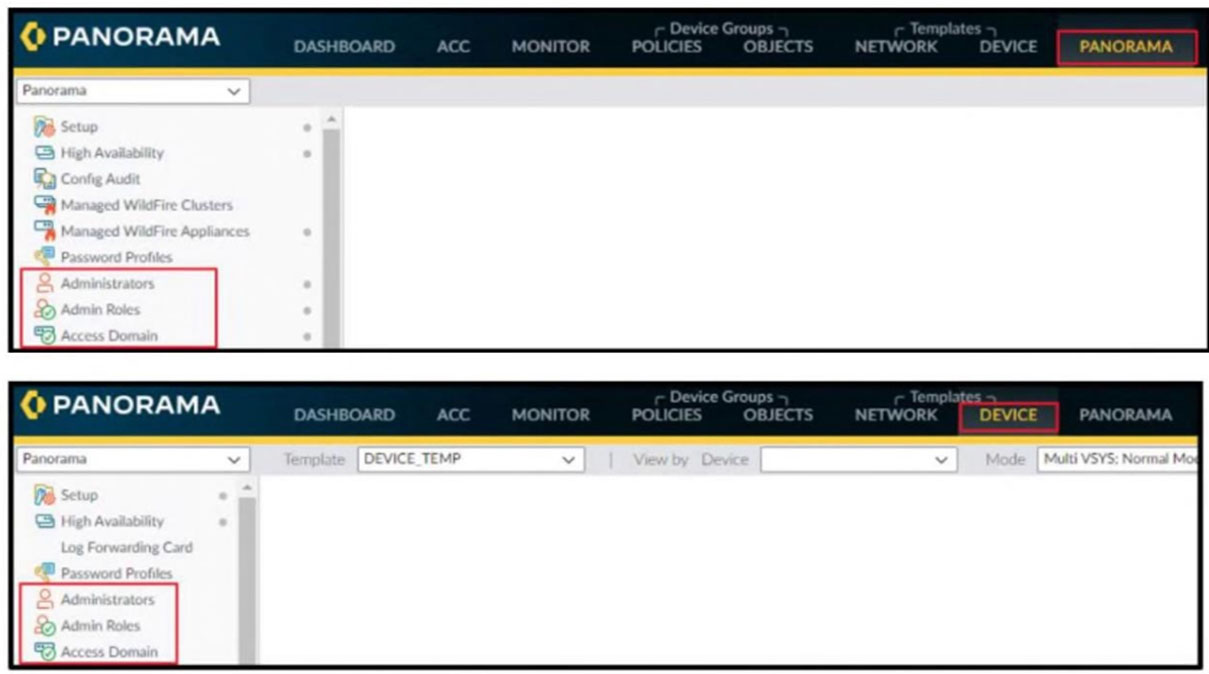Click Password Profiles icon in the bottom screenshot
The image size is (1209, 674).
coord(44,573)
